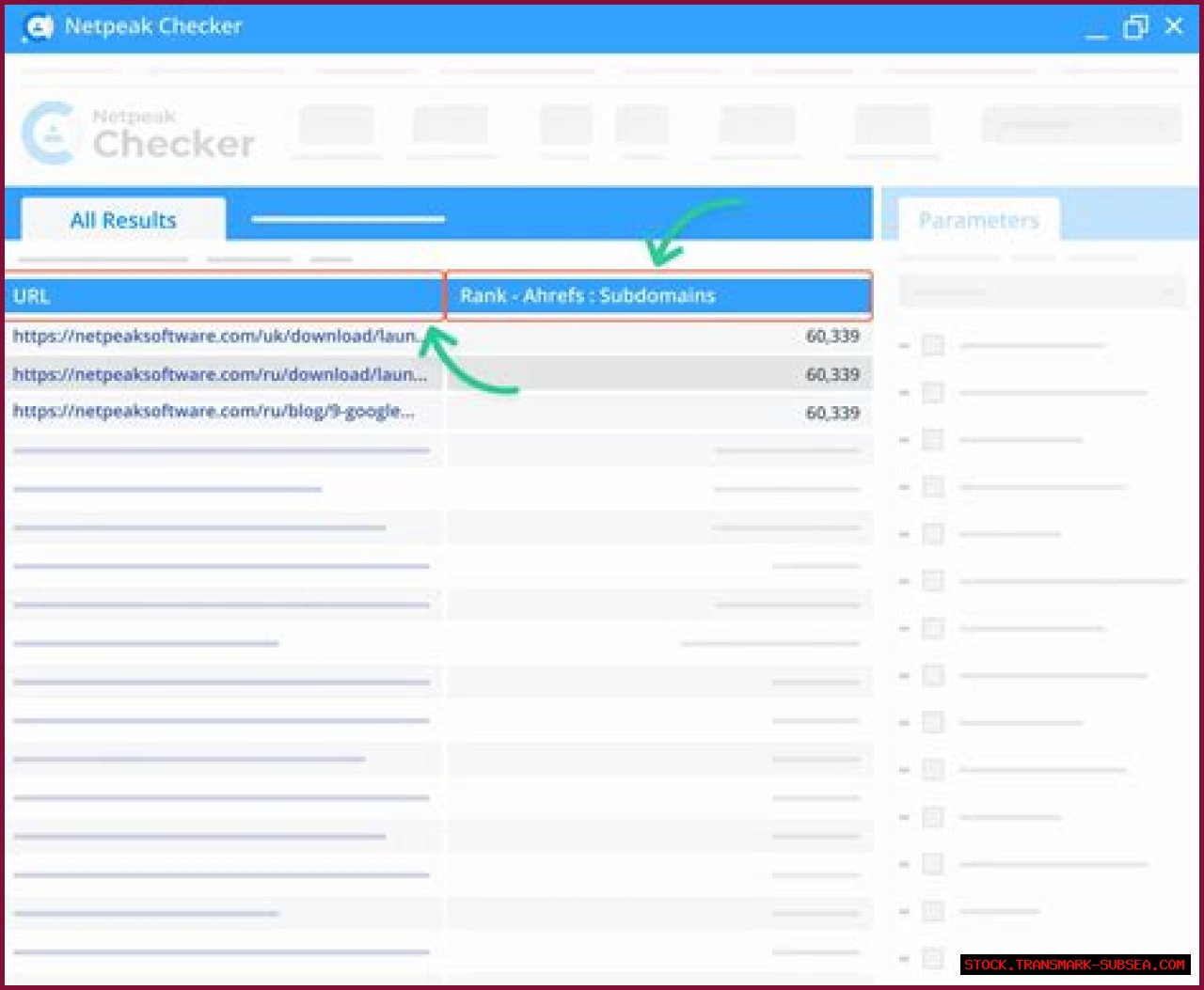This screenshot has width=1204, height=990.
Task: Click the Netpeak Checker title bar icon
Action: click(39, 26)
